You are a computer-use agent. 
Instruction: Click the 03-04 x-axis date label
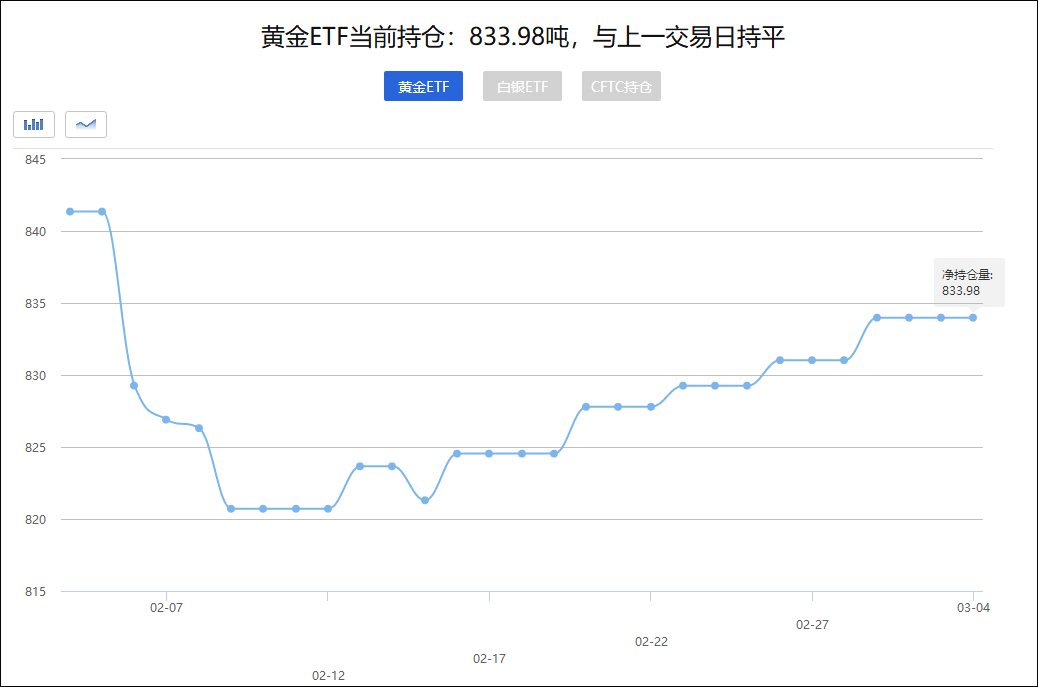(973, 607)
